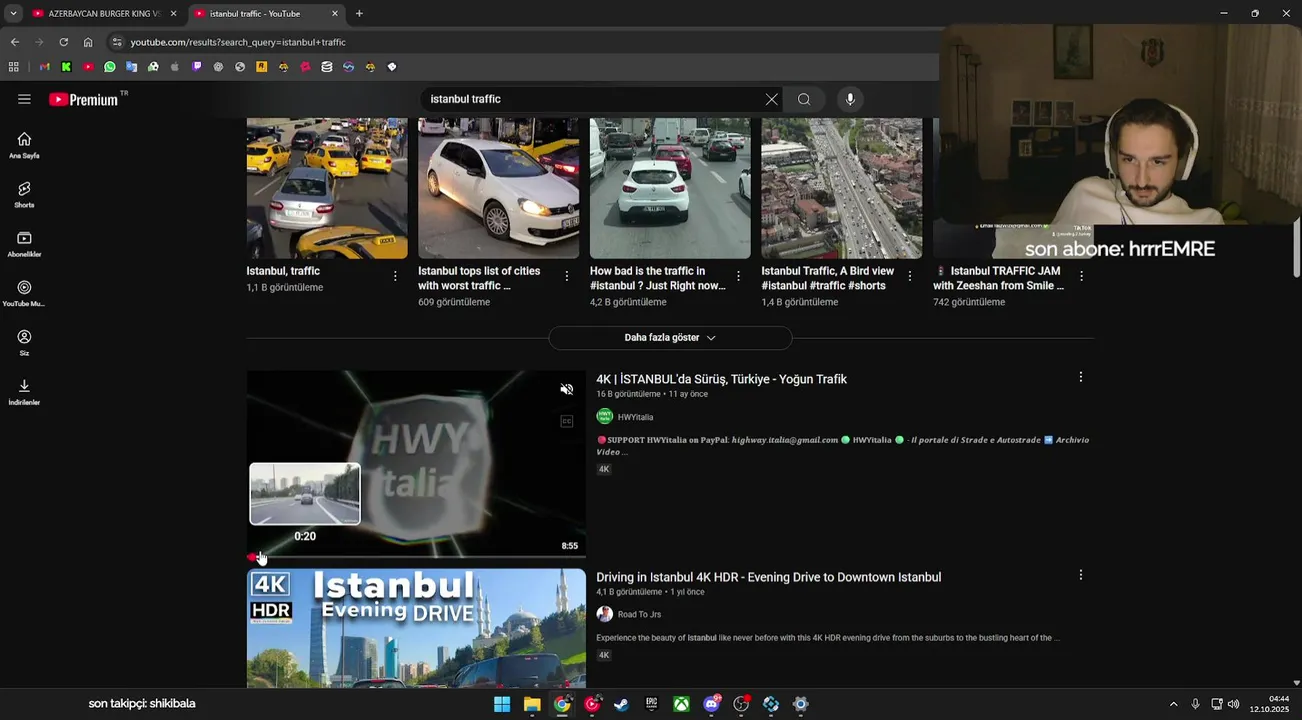
Task: Open Steam from the taskbar
Action: point(621,704)
